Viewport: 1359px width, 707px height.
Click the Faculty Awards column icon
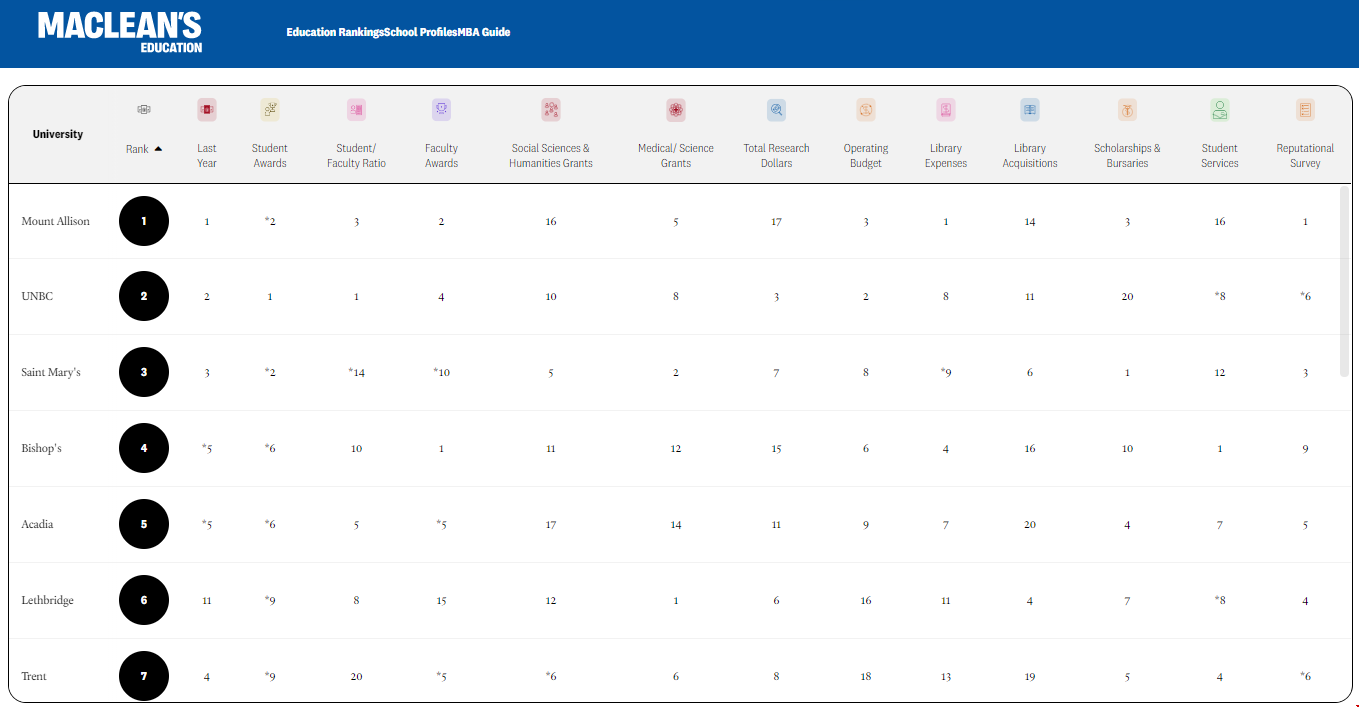click(x=441, y=110)
